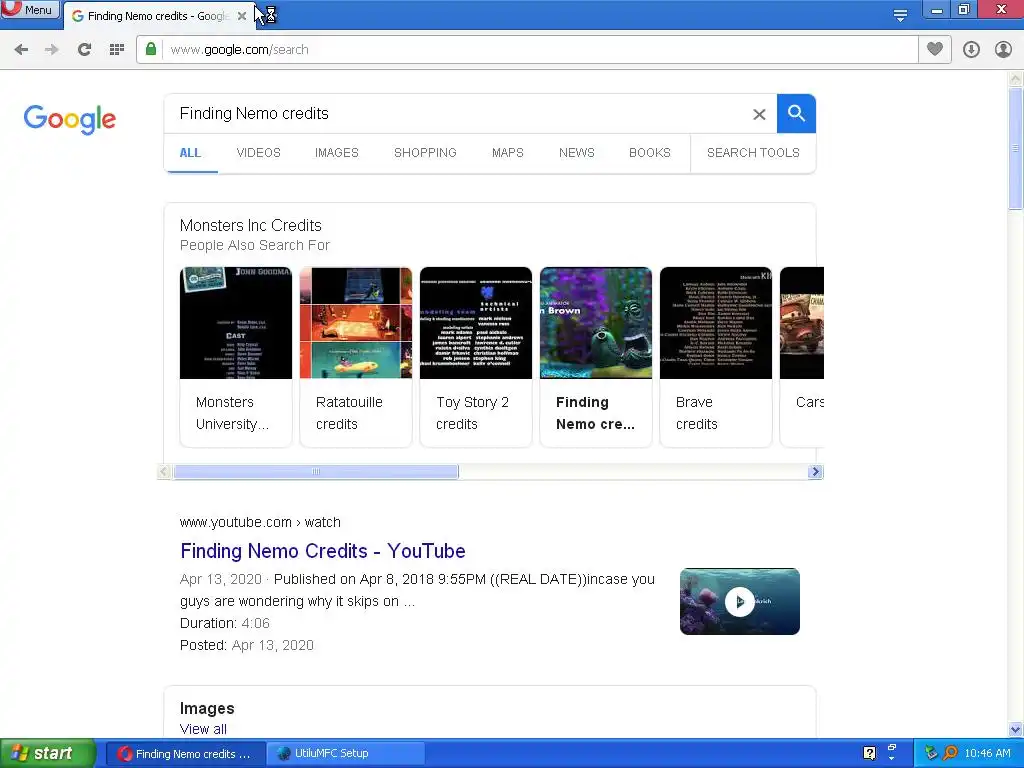This screenshot has width=1024, height=768.
Task: Open the Finding Nemo credits carousel thumbnail
Action: (596, 323)
